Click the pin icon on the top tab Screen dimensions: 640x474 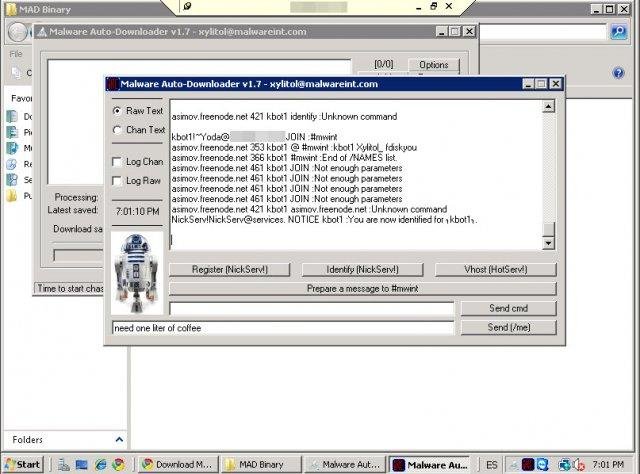(x=187, y=6)
